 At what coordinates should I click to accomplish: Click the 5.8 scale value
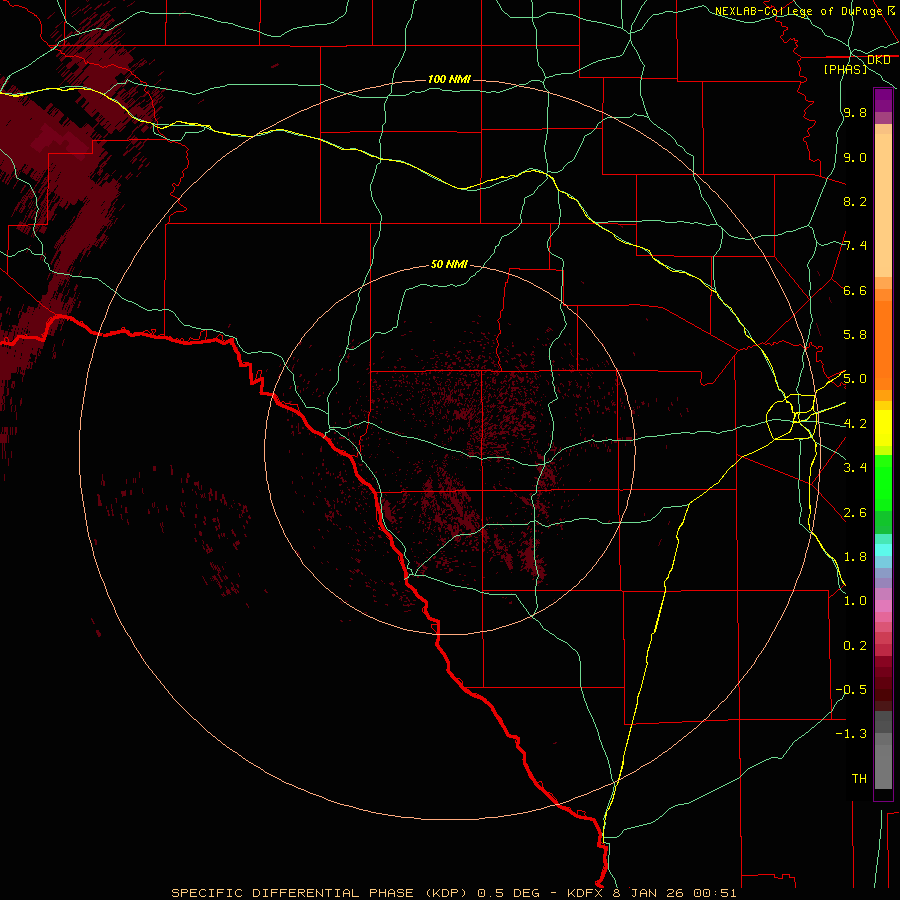[x=855, y=335]
